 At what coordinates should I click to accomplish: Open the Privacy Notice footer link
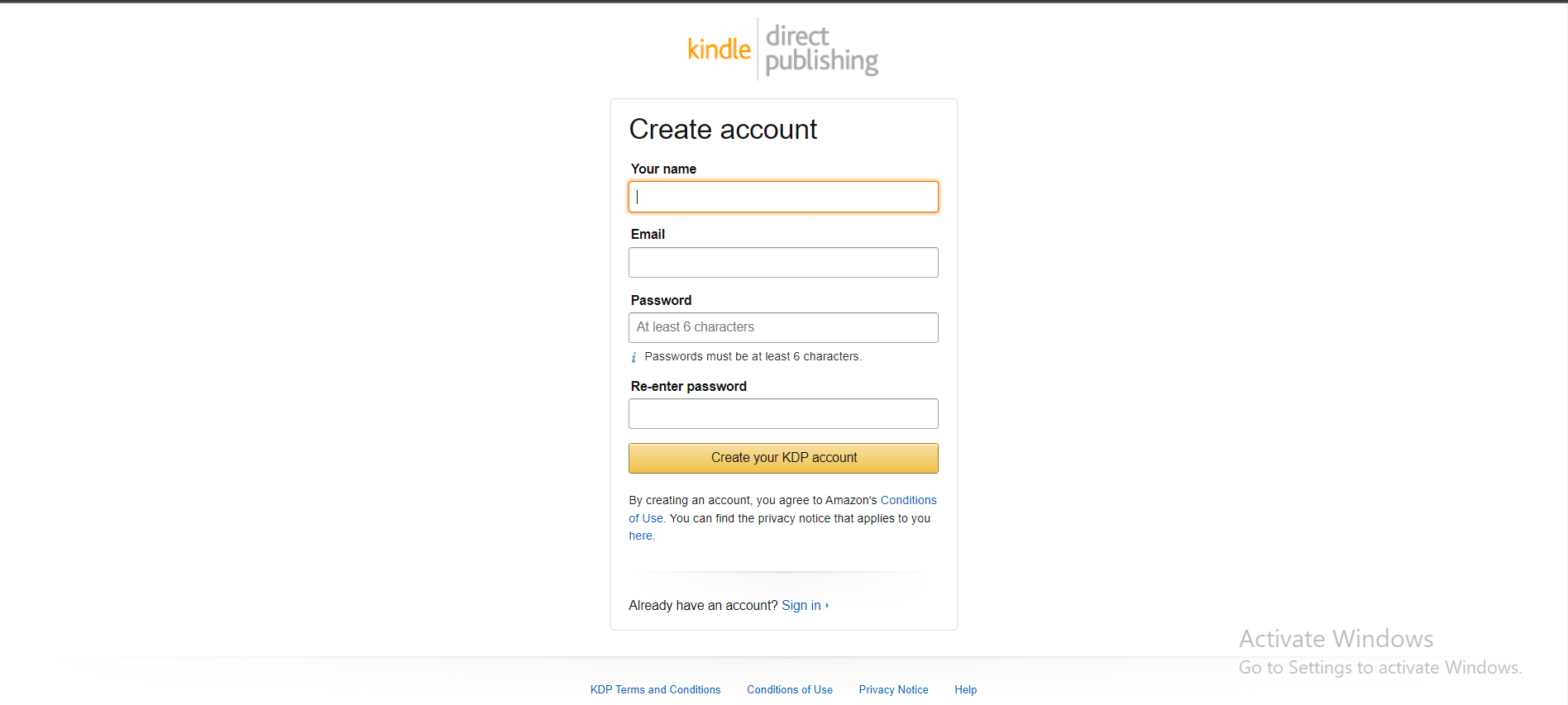coord(893,689)
